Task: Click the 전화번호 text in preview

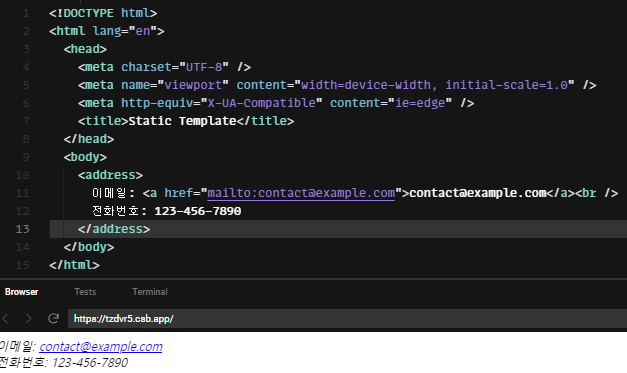Action: coord(22,363)
